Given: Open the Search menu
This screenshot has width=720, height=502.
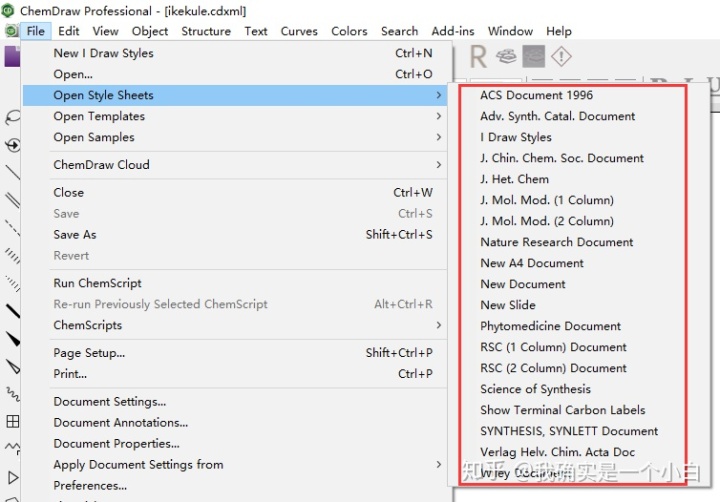Looking at the screenshot, I should coord(399,31).
